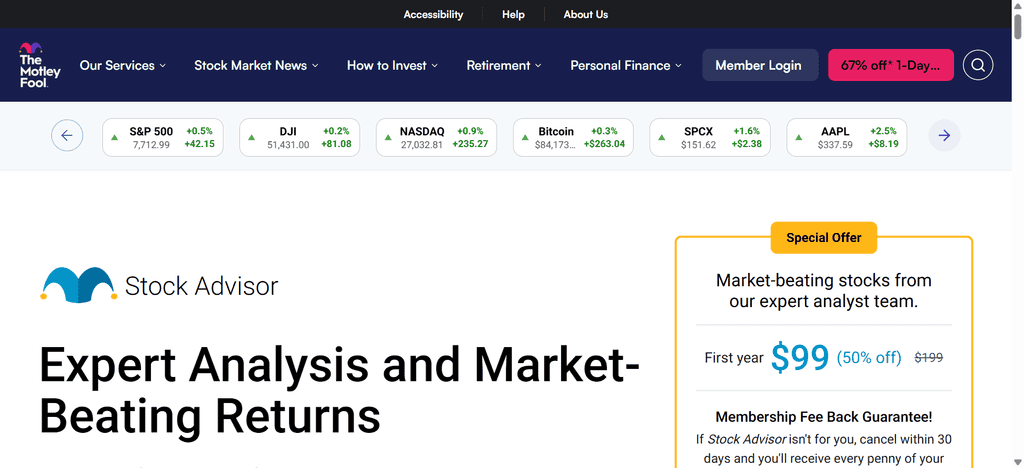
Task: Click the Stock Advisor jester hat logo
Action: tap(78, 285)
